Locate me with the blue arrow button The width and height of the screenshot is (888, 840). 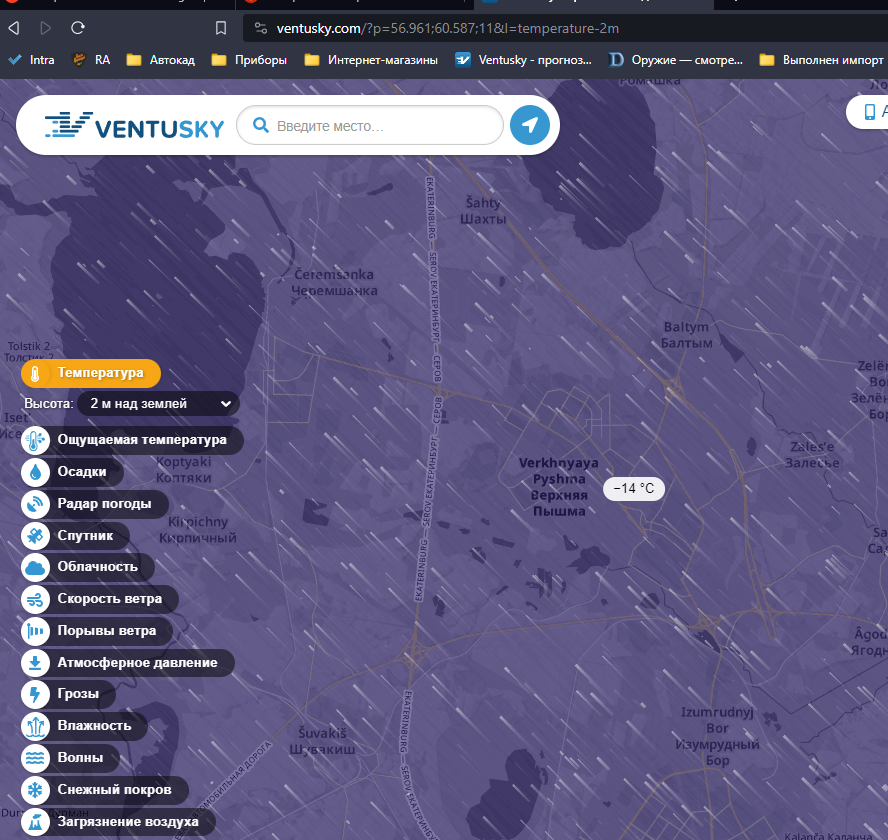point(530,125)
